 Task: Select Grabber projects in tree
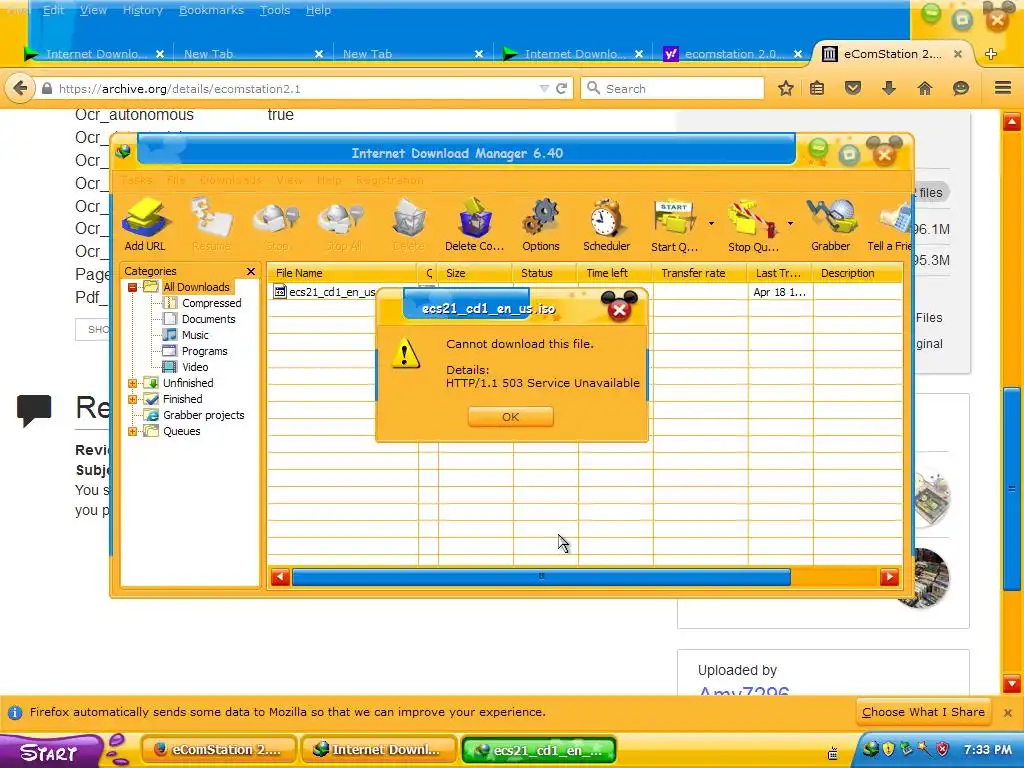(203, 415)
